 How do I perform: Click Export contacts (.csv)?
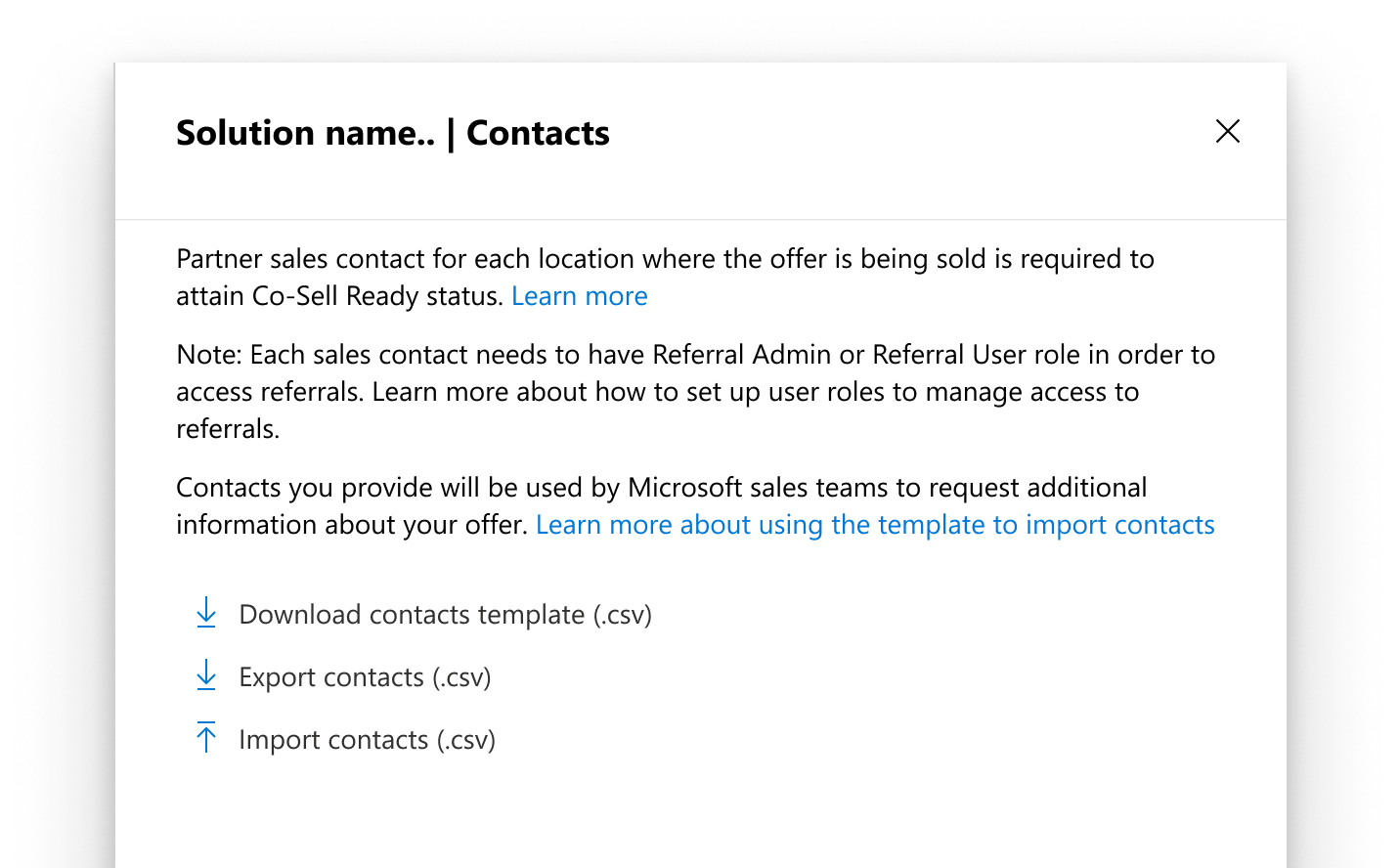coord(365,675)
